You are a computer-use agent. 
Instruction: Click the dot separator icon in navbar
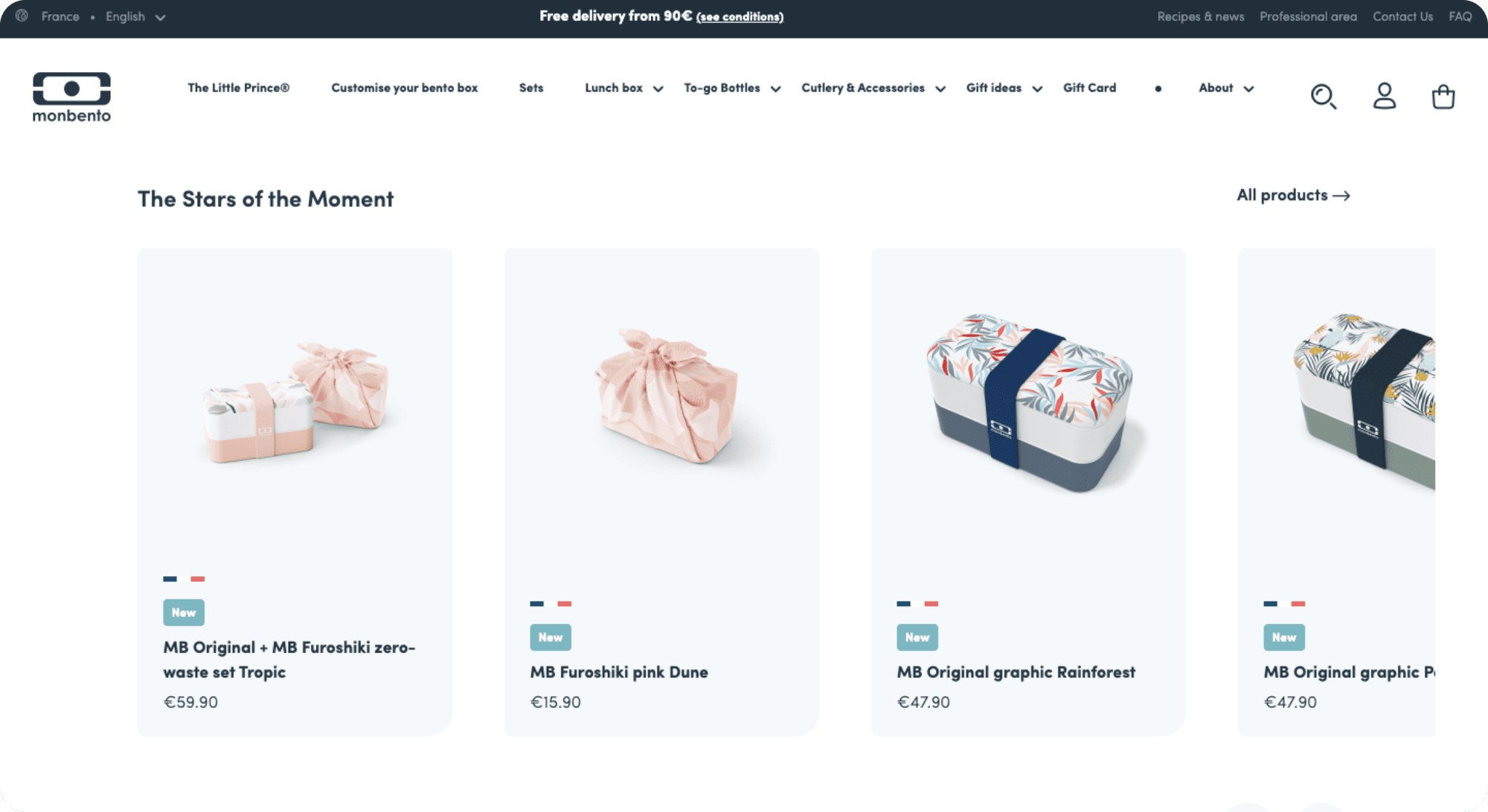point(1158,88)
